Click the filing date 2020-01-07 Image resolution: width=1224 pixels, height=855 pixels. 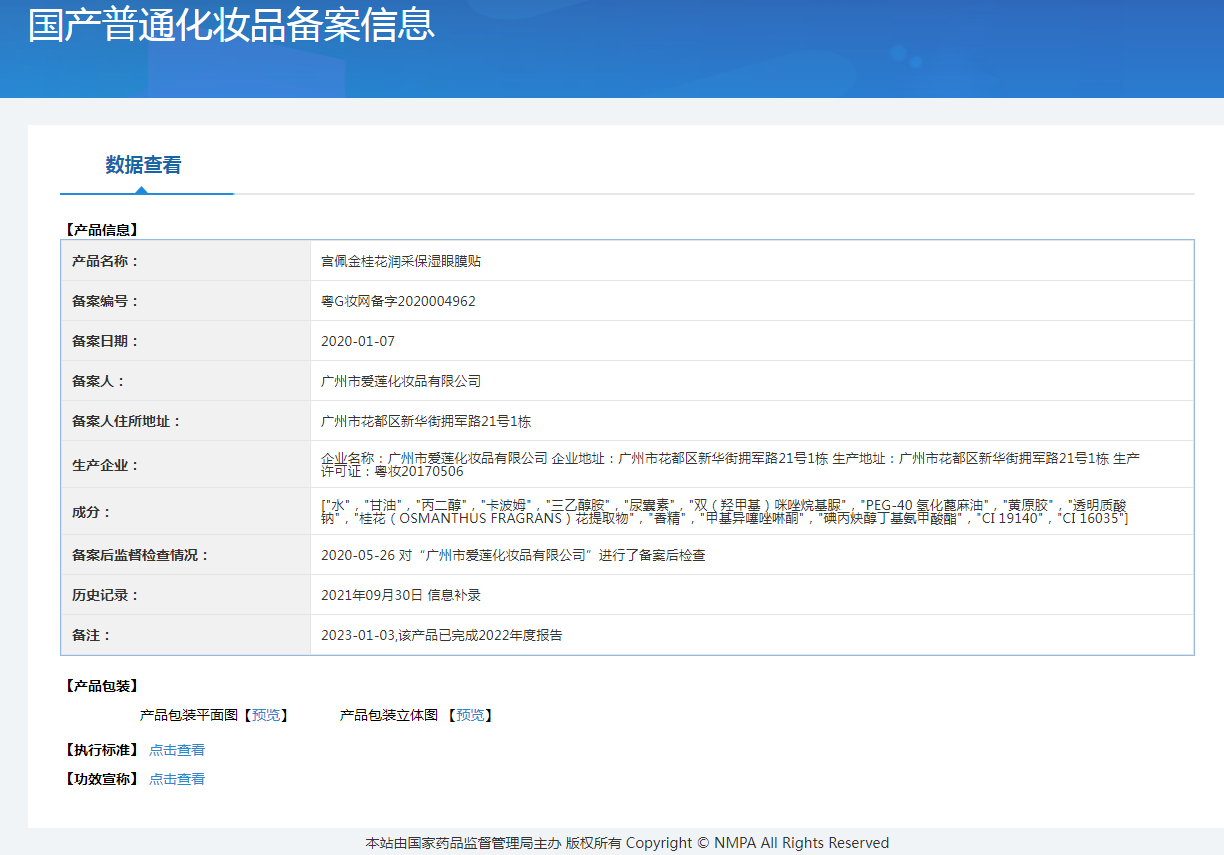(x=358, y=341)
